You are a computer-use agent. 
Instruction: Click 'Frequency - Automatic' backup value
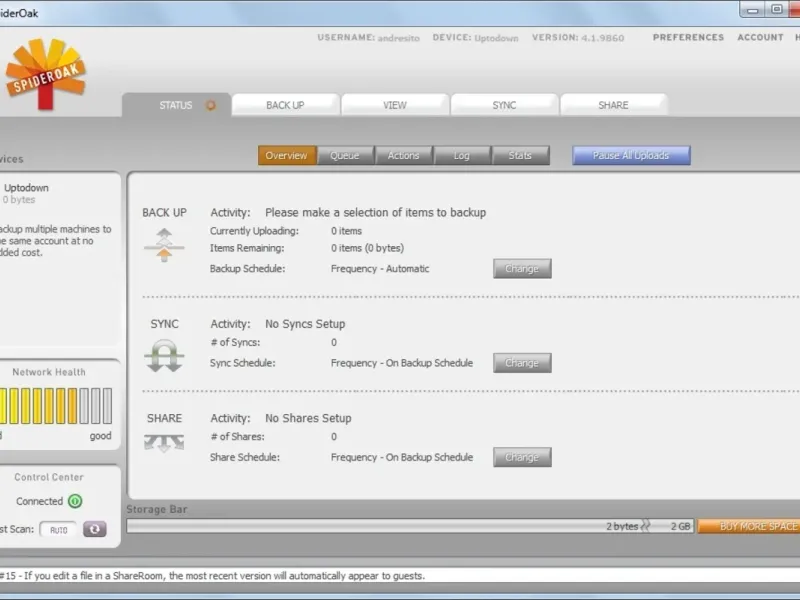coord(380,269)
